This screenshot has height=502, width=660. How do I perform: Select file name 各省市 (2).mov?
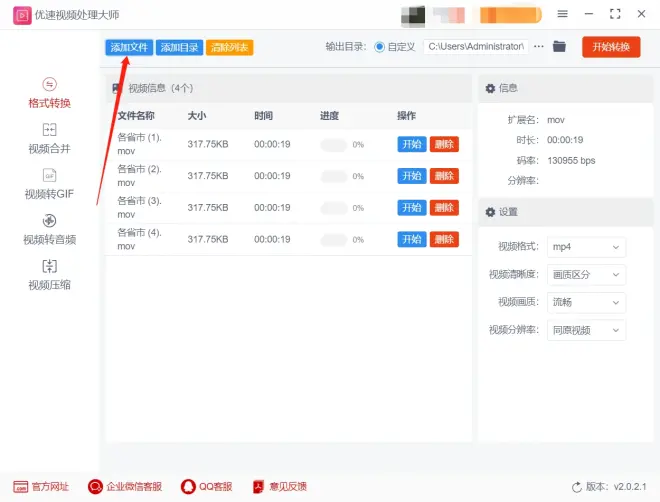point(139,176)
